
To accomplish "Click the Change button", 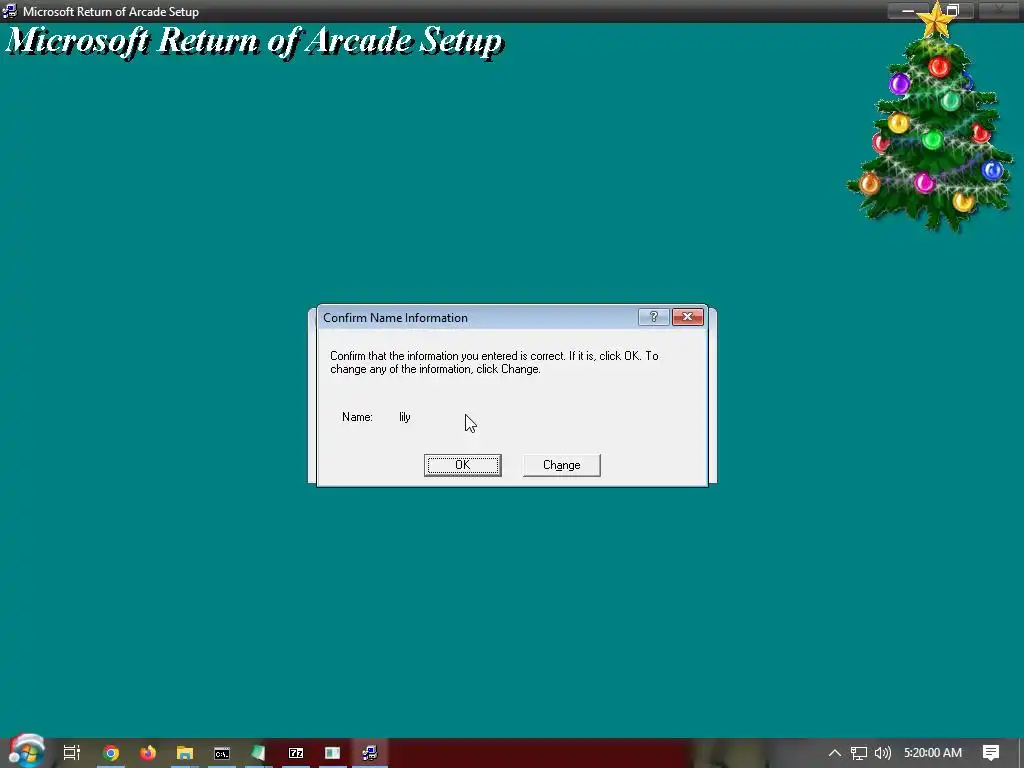I will click(562, 465).
